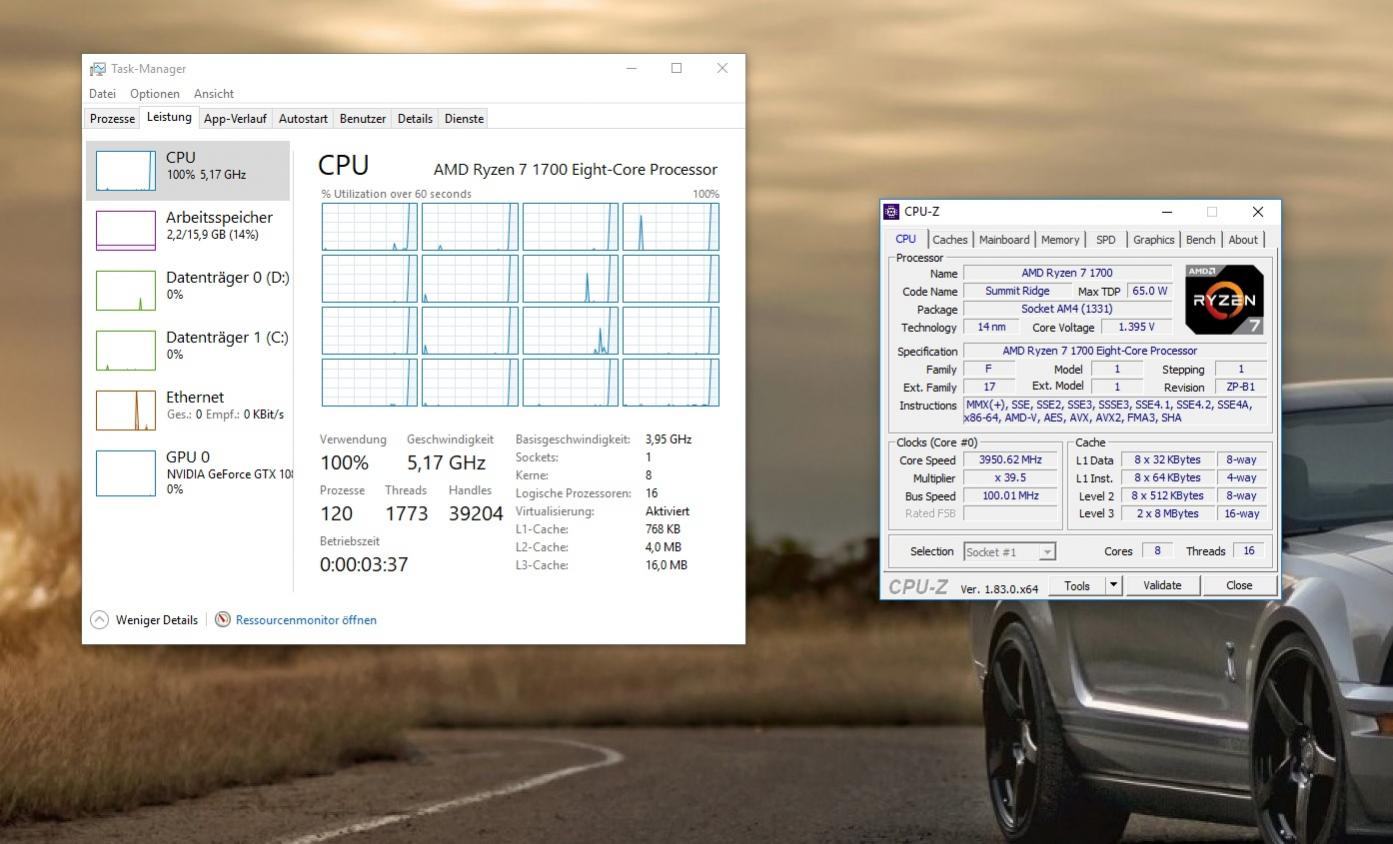This screenshot has height=844, width=1393.
Task: Click the Revision value ZP-B1
Action: 1240,387
